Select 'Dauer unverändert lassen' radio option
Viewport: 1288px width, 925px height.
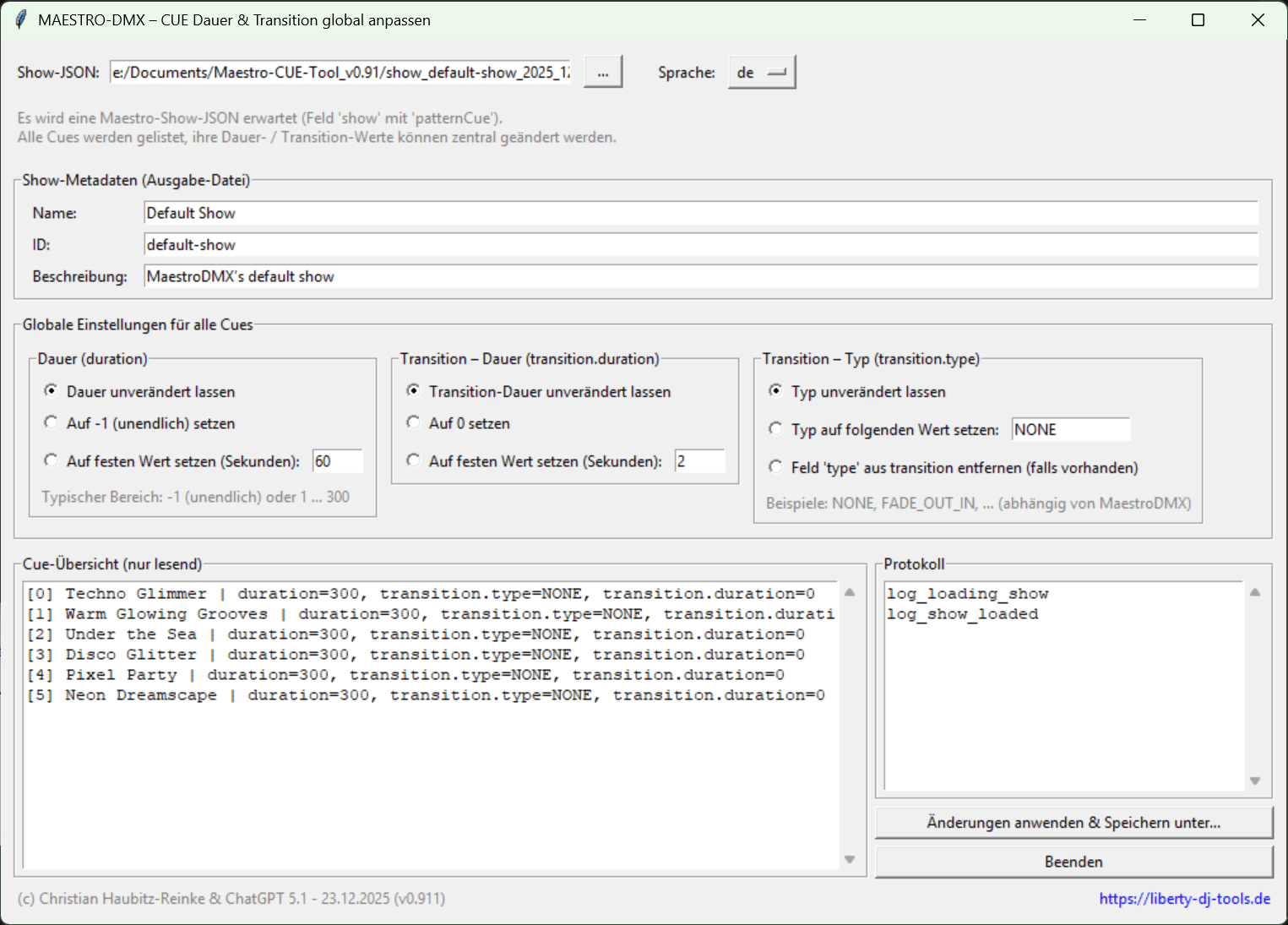click(52, 391)
